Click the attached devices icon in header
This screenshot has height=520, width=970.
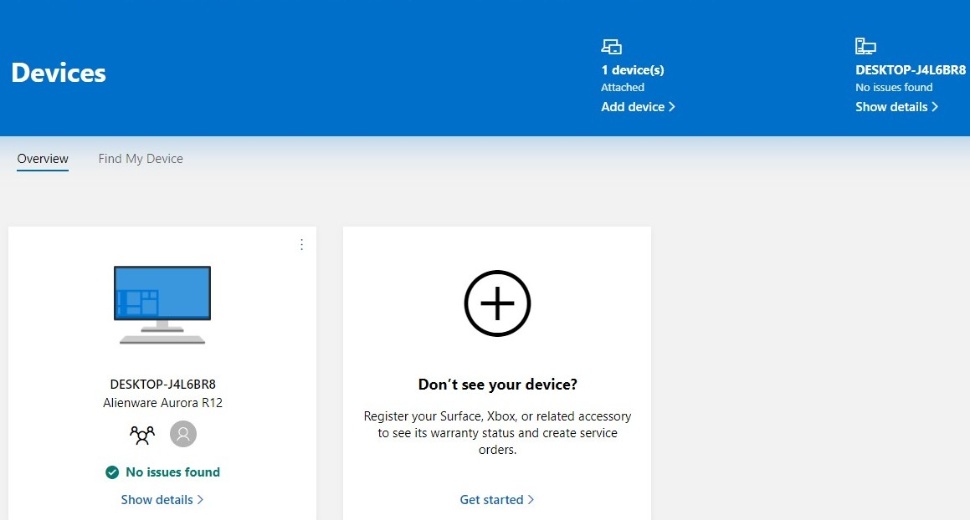[611, 46]
